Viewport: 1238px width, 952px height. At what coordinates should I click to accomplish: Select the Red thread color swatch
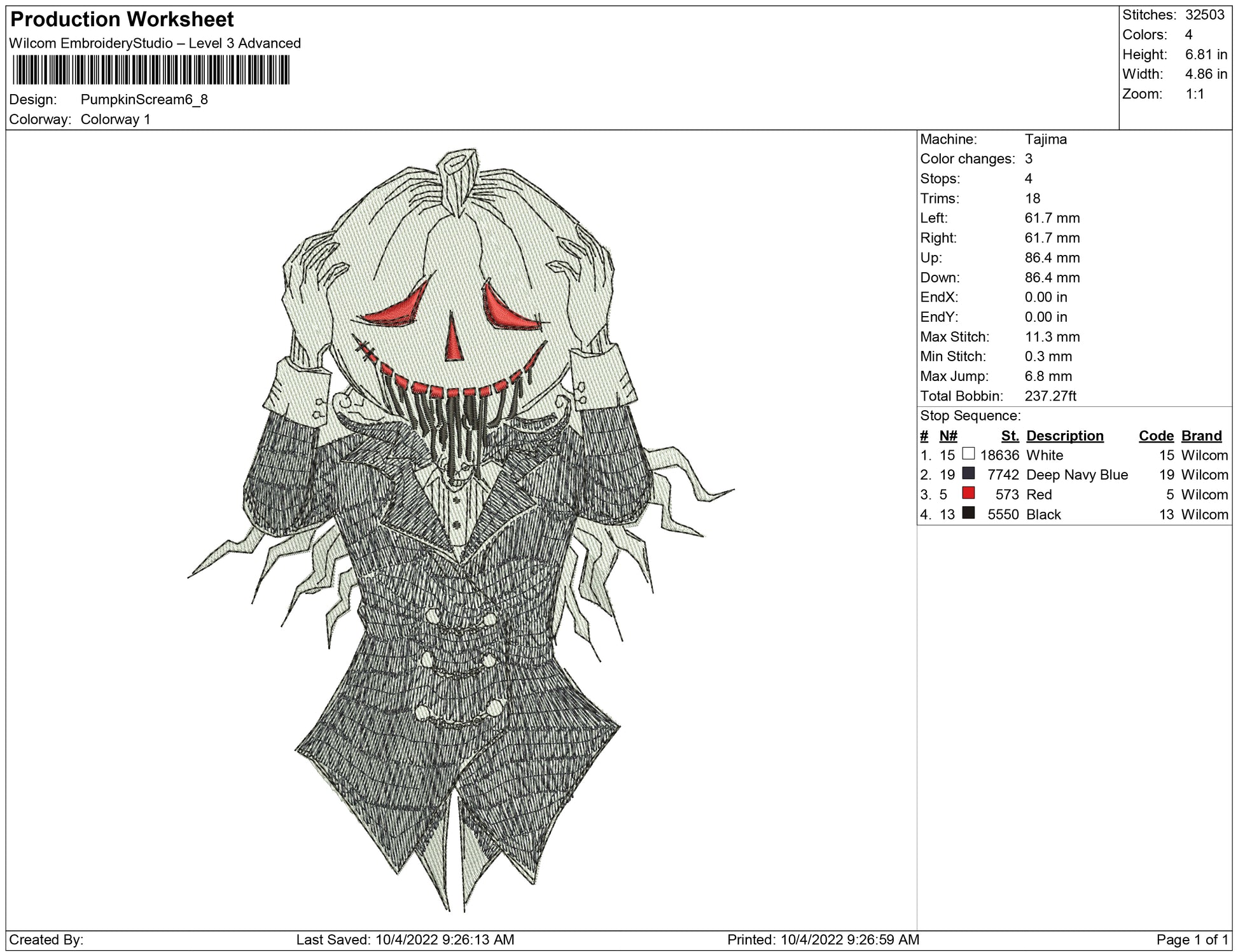(968, 493)
